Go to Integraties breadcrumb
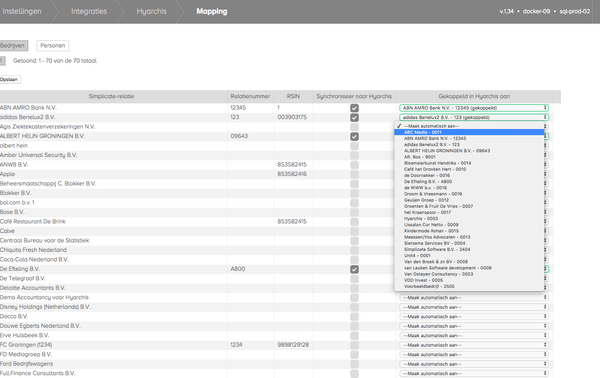Screen dimensions: 600x378 [x=89, y=11]
